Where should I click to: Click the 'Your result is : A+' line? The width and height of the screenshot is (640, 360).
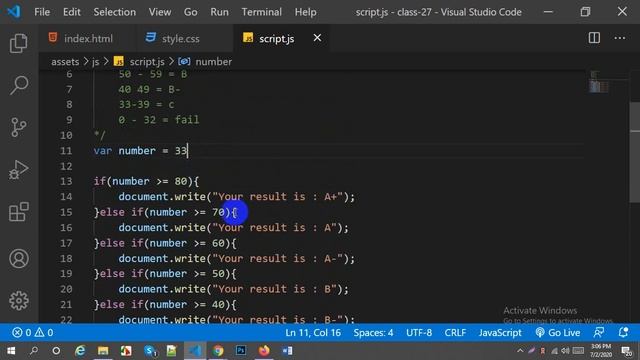237,197
